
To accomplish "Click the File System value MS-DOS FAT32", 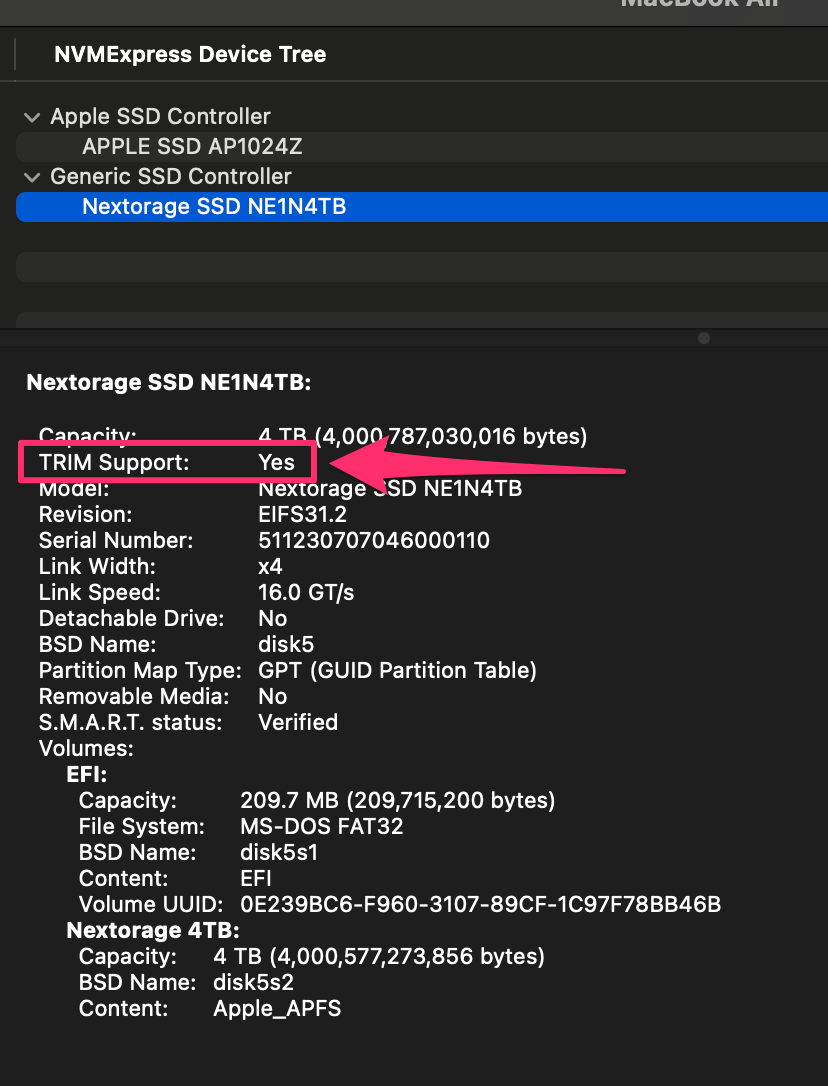I will click(x=321, y=826).
